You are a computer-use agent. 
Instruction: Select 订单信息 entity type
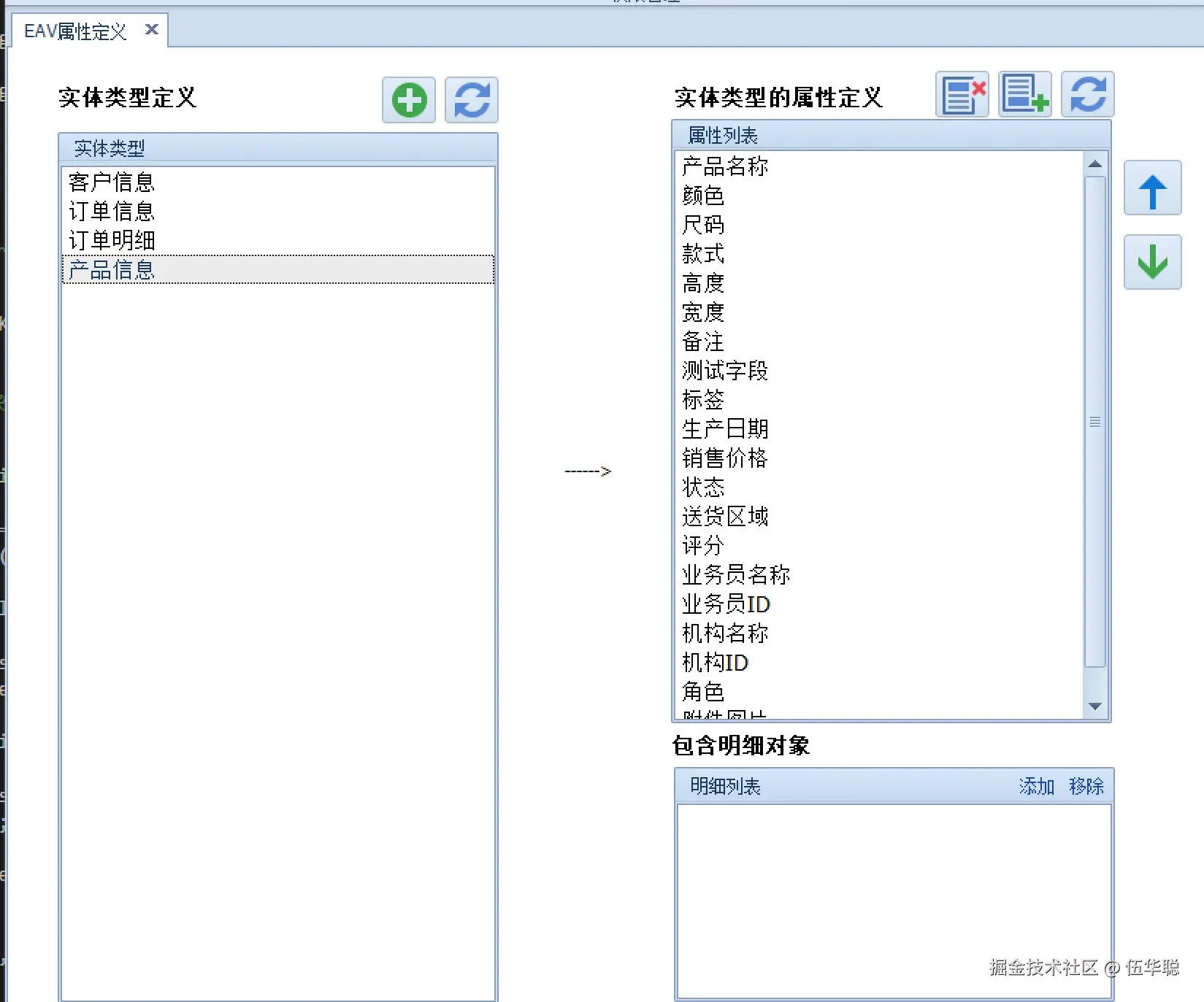(x=278, y=211)
